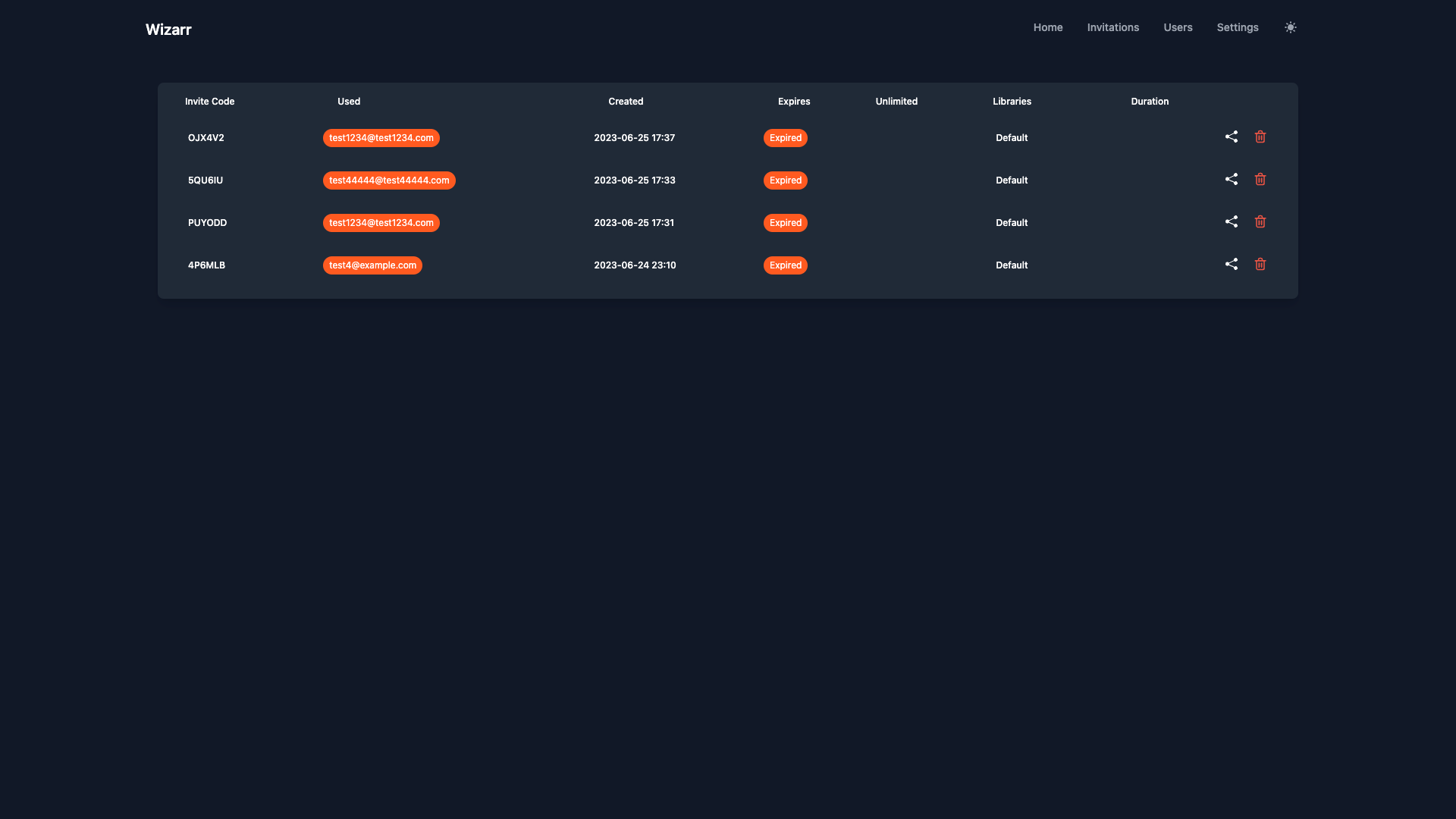This screenshot has width=1456, height=819.
Task: Delete invite code OJX4V2
Action: point(1260,136)
